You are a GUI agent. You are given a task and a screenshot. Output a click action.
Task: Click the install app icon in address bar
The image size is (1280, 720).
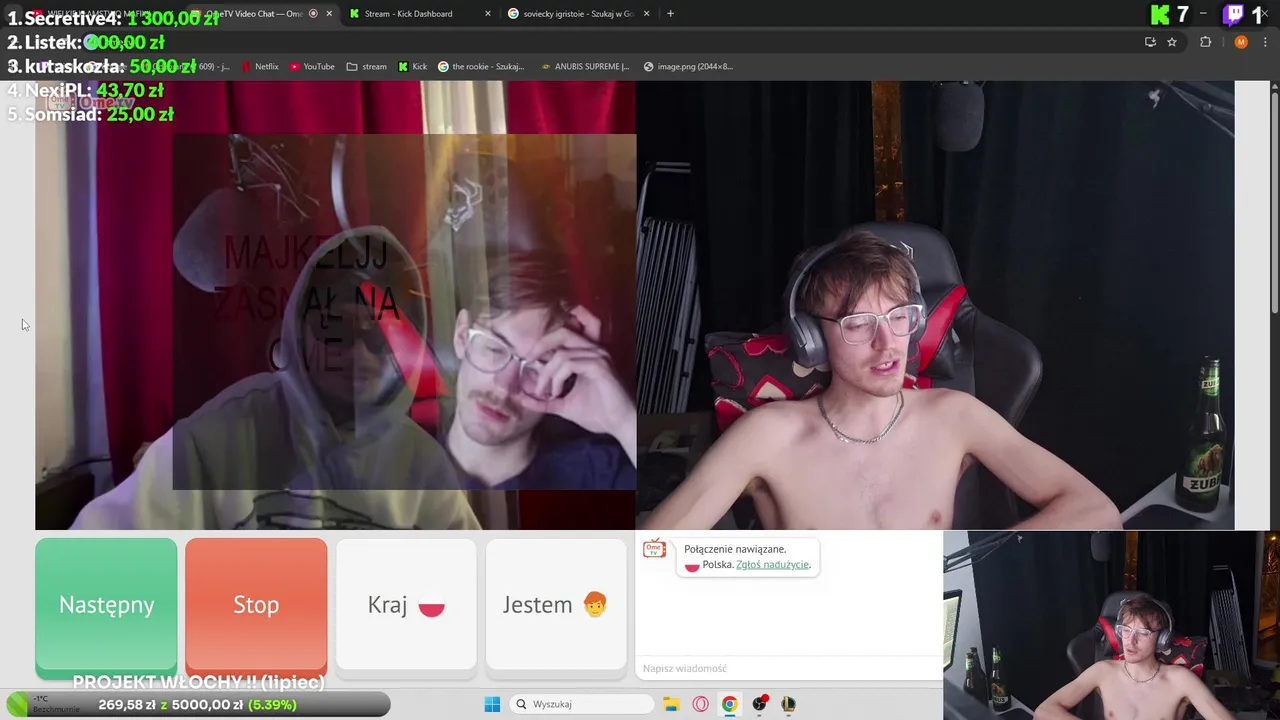(1150, 42)
